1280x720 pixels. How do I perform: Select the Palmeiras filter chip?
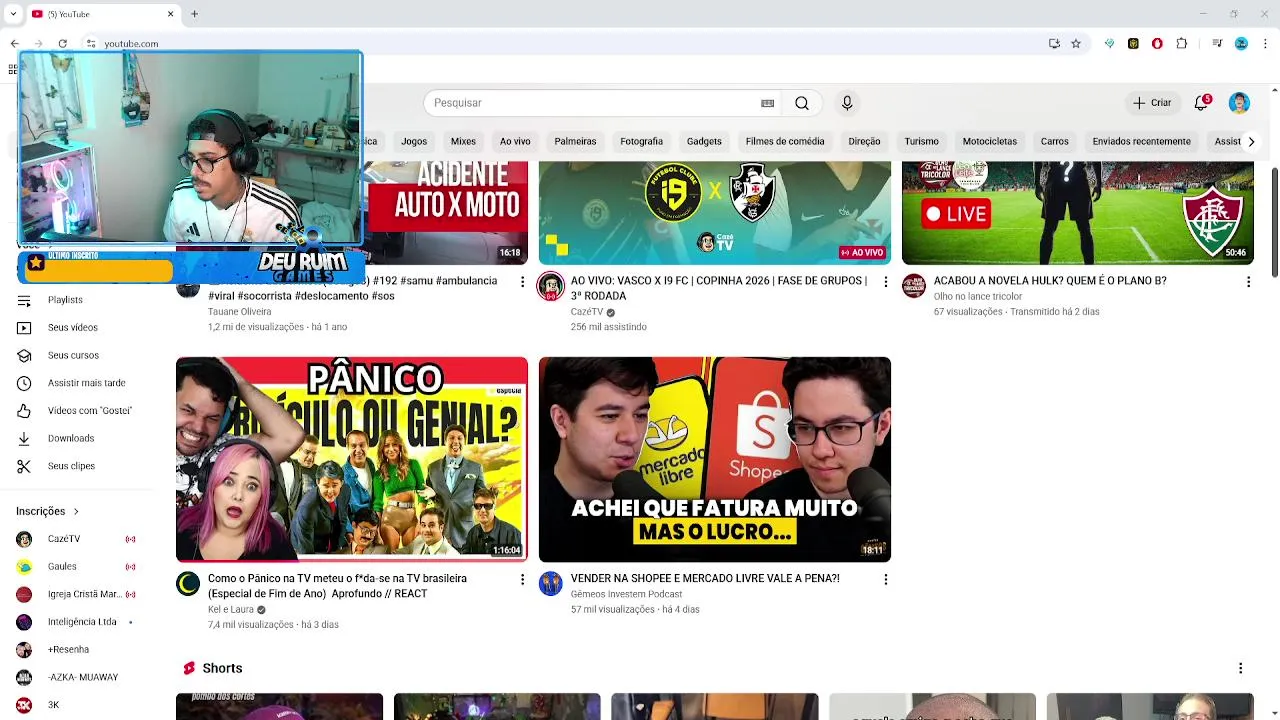point(575,142)
